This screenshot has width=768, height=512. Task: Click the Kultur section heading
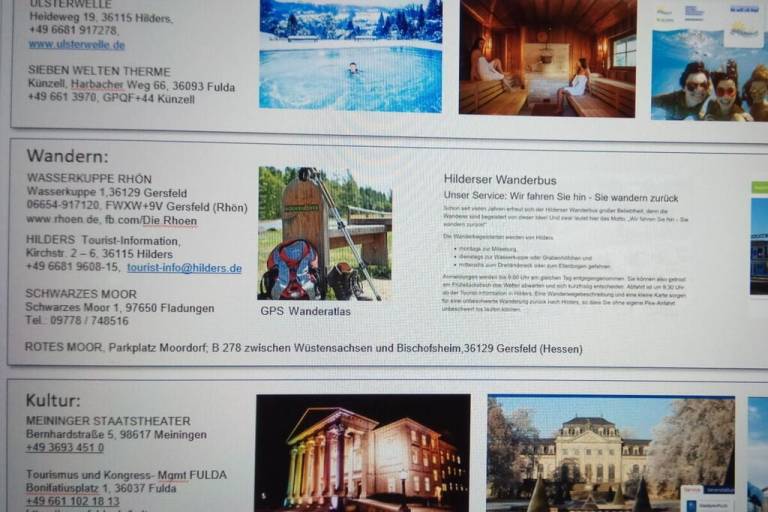click(53, 401)
